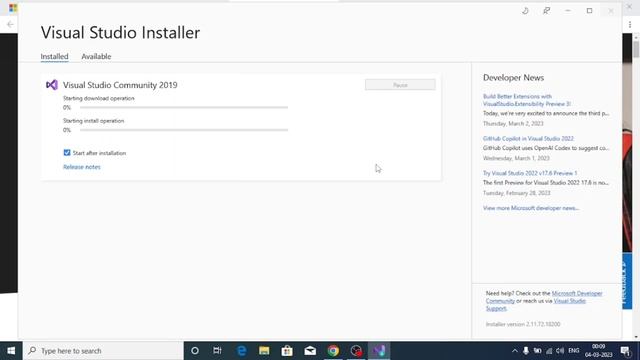Switch to Google Chrome in taskbar
This screenshot has height=360, width=640.
pos(333,351)
